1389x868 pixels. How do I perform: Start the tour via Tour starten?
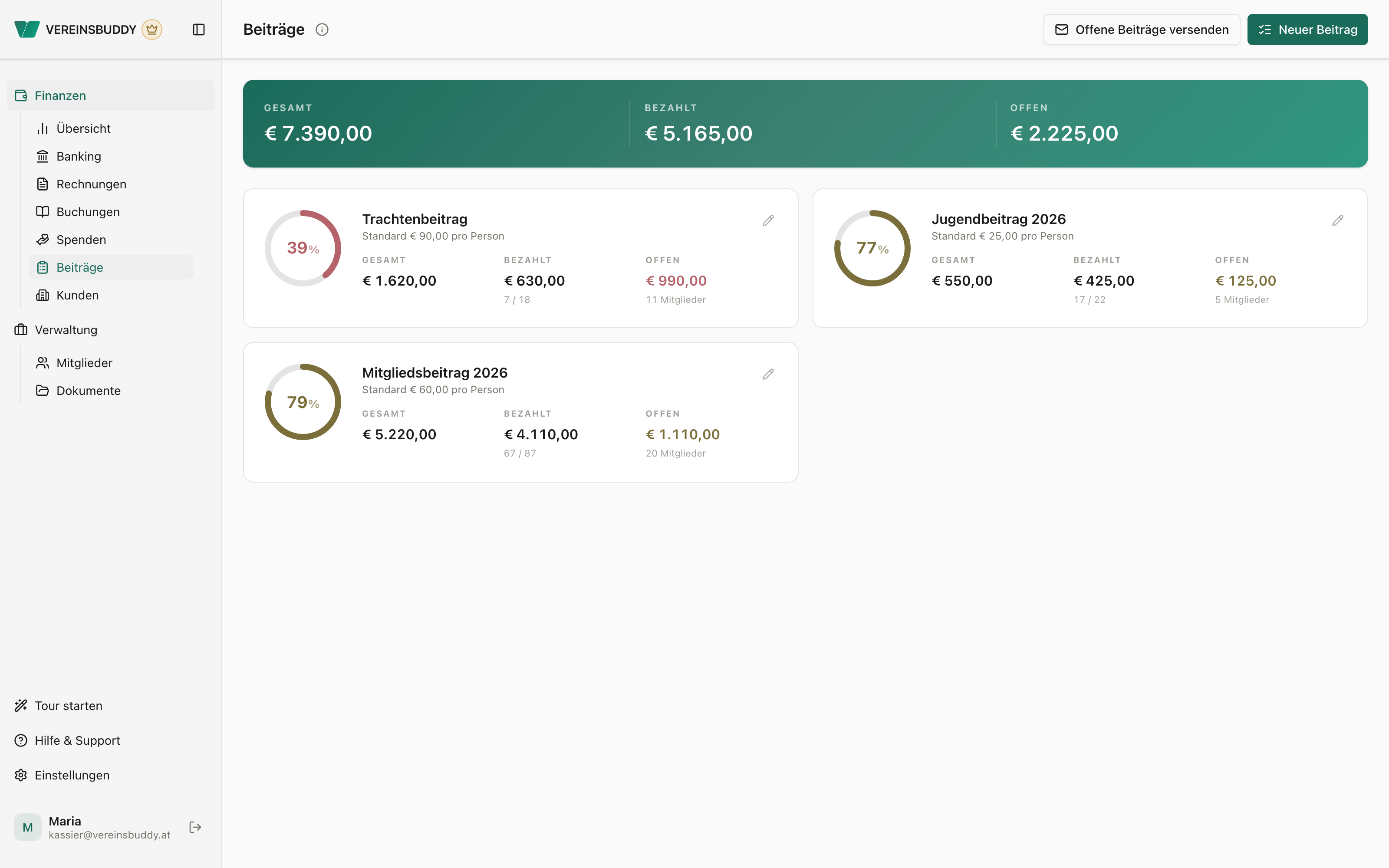pyautogui.click(x=110, y=706)
